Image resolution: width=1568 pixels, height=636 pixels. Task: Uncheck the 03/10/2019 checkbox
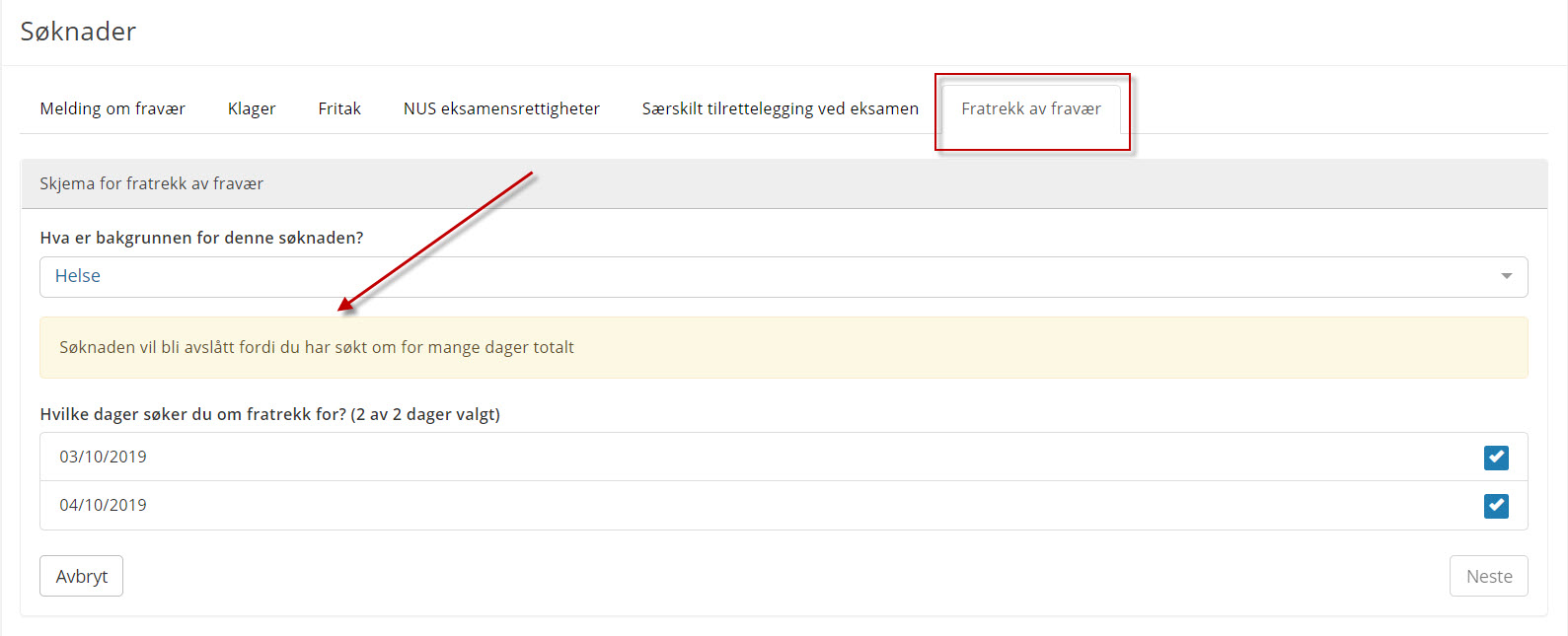1496,458
